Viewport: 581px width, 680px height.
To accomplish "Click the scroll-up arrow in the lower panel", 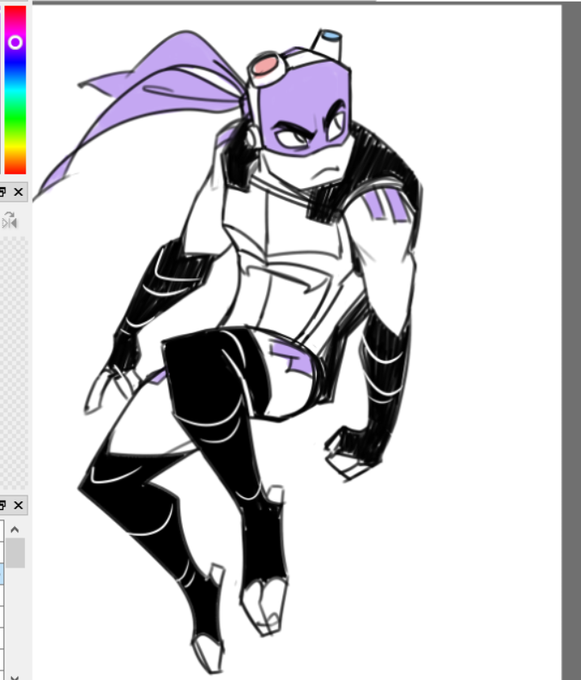I will point(15,530).
